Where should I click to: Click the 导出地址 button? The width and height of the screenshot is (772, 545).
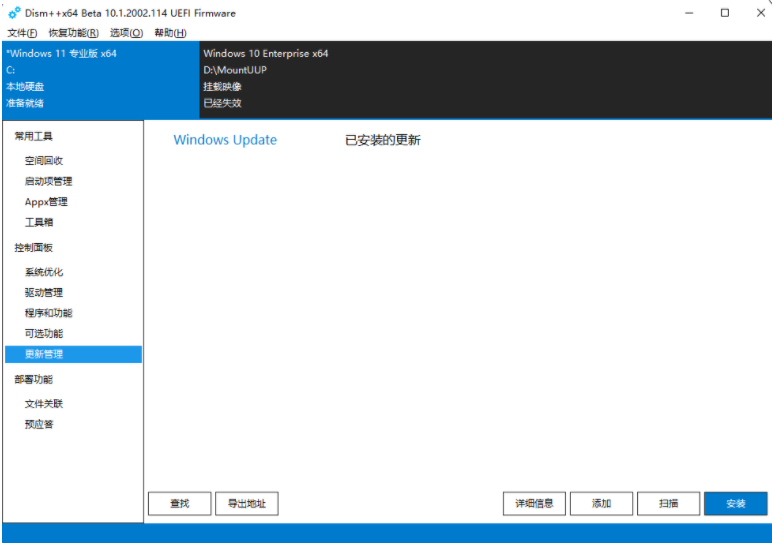pos(247,504)
